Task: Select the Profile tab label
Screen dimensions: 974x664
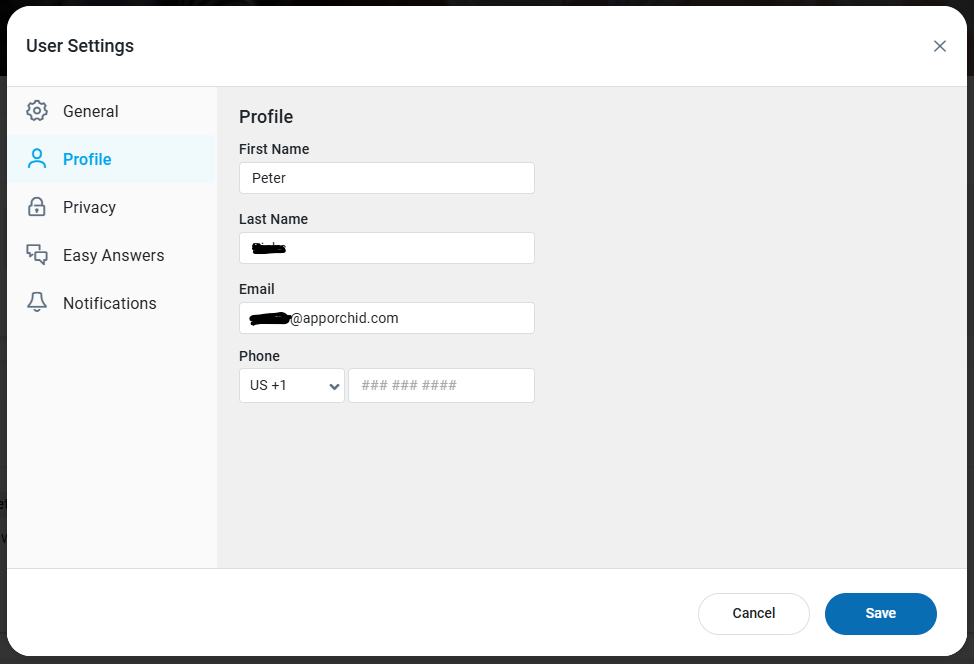Action: click(87, 159)
